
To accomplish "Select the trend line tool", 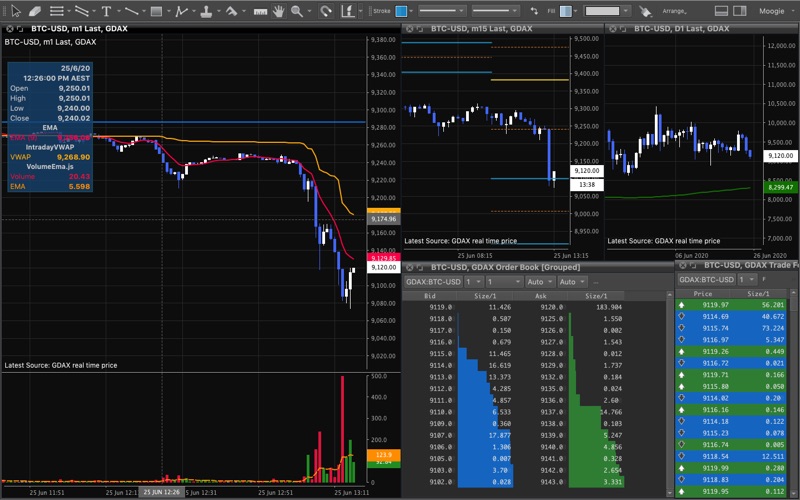I will (x=132, y=11).
